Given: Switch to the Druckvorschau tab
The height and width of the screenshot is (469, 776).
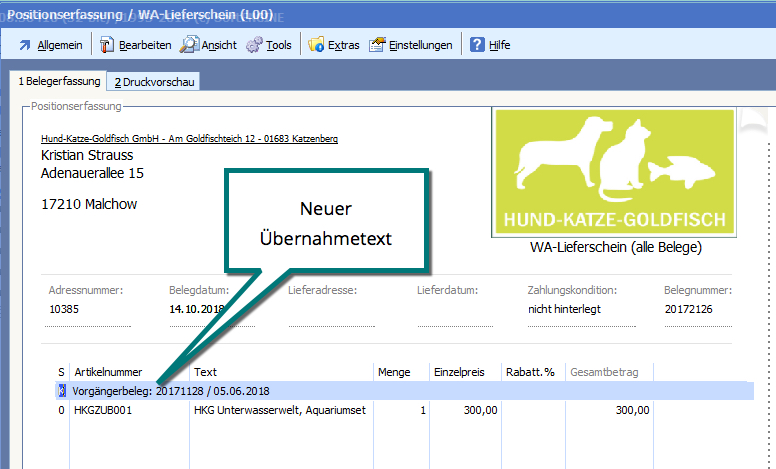Looking at the screenshot, I should [154, 82].
